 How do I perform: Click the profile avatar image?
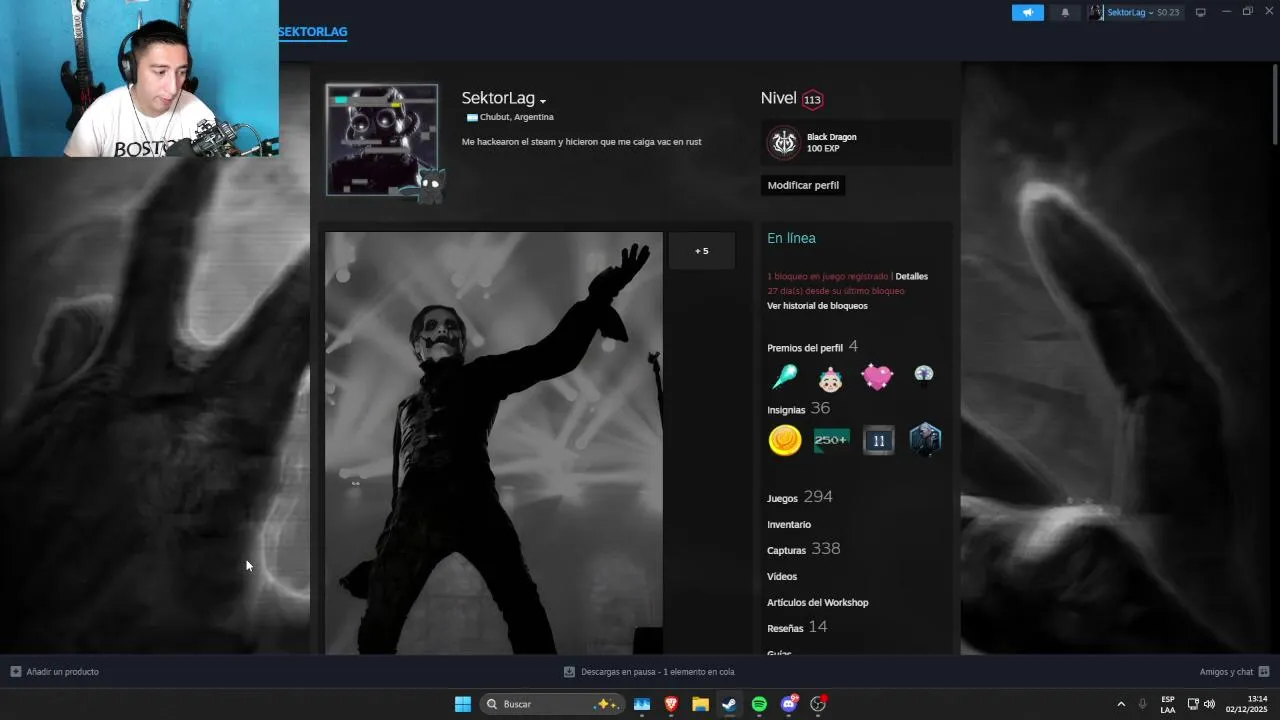click(382, 140)
